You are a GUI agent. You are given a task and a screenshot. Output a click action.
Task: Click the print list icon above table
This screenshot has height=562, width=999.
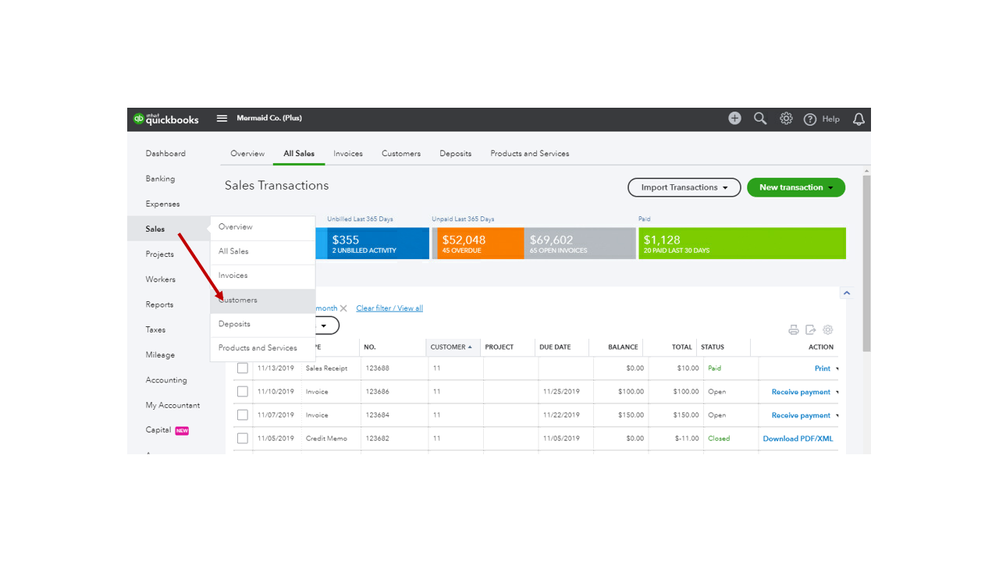tap(793, 330)
